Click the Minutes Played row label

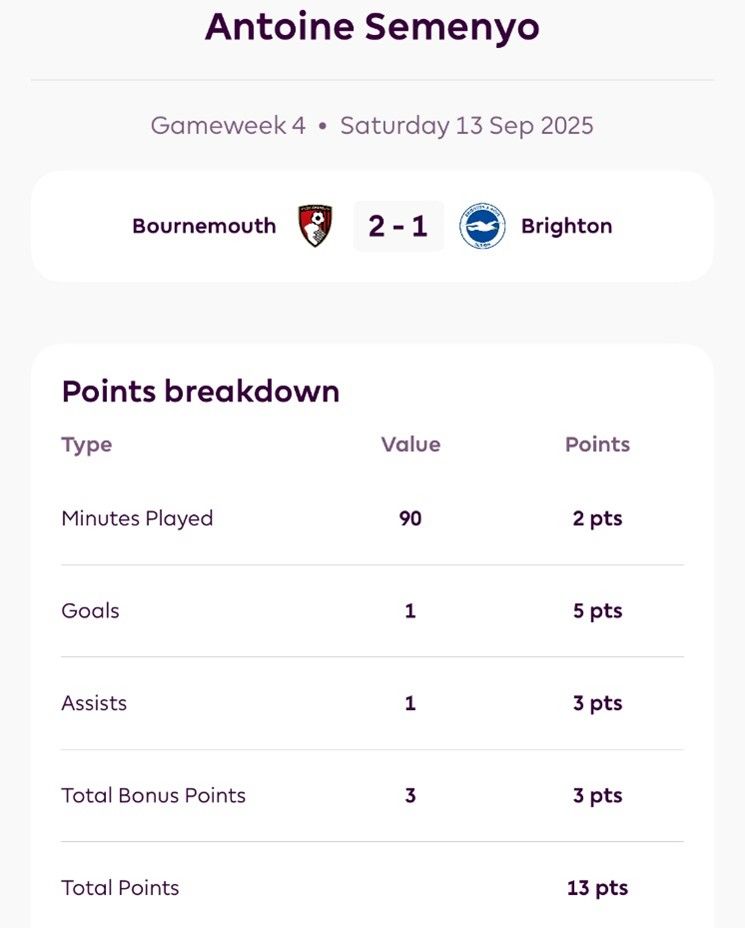coord(137,519)
